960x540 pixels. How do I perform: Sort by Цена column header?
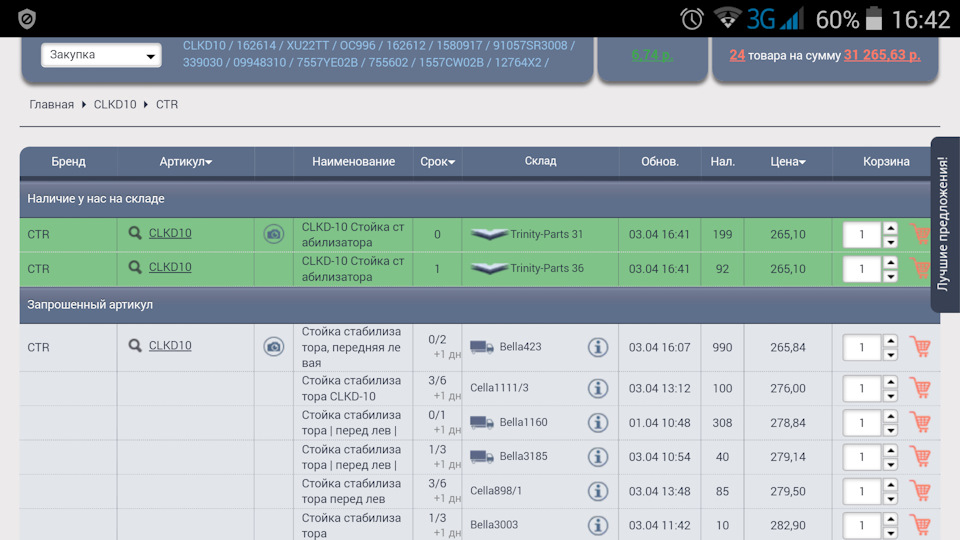point(788,161)
